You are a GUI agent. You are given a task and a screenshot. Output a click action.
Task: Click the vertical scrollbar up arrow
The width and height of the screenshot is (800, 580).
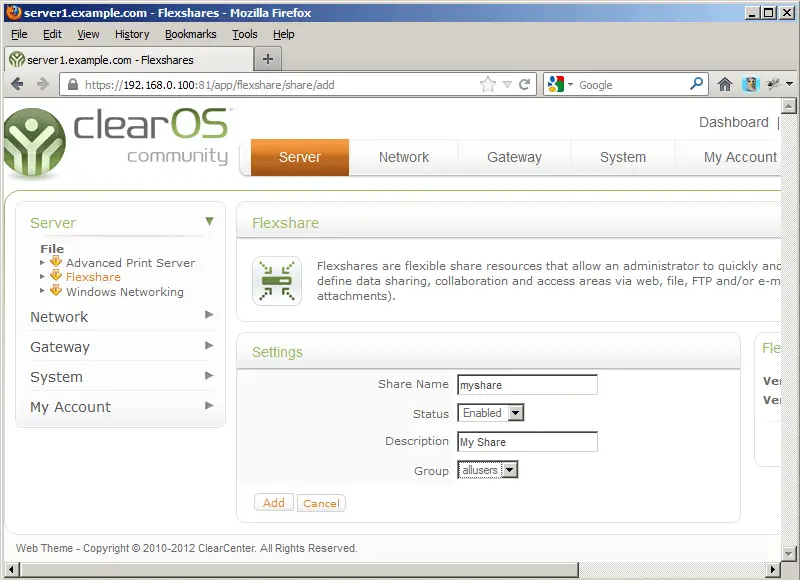pos(789,106)
